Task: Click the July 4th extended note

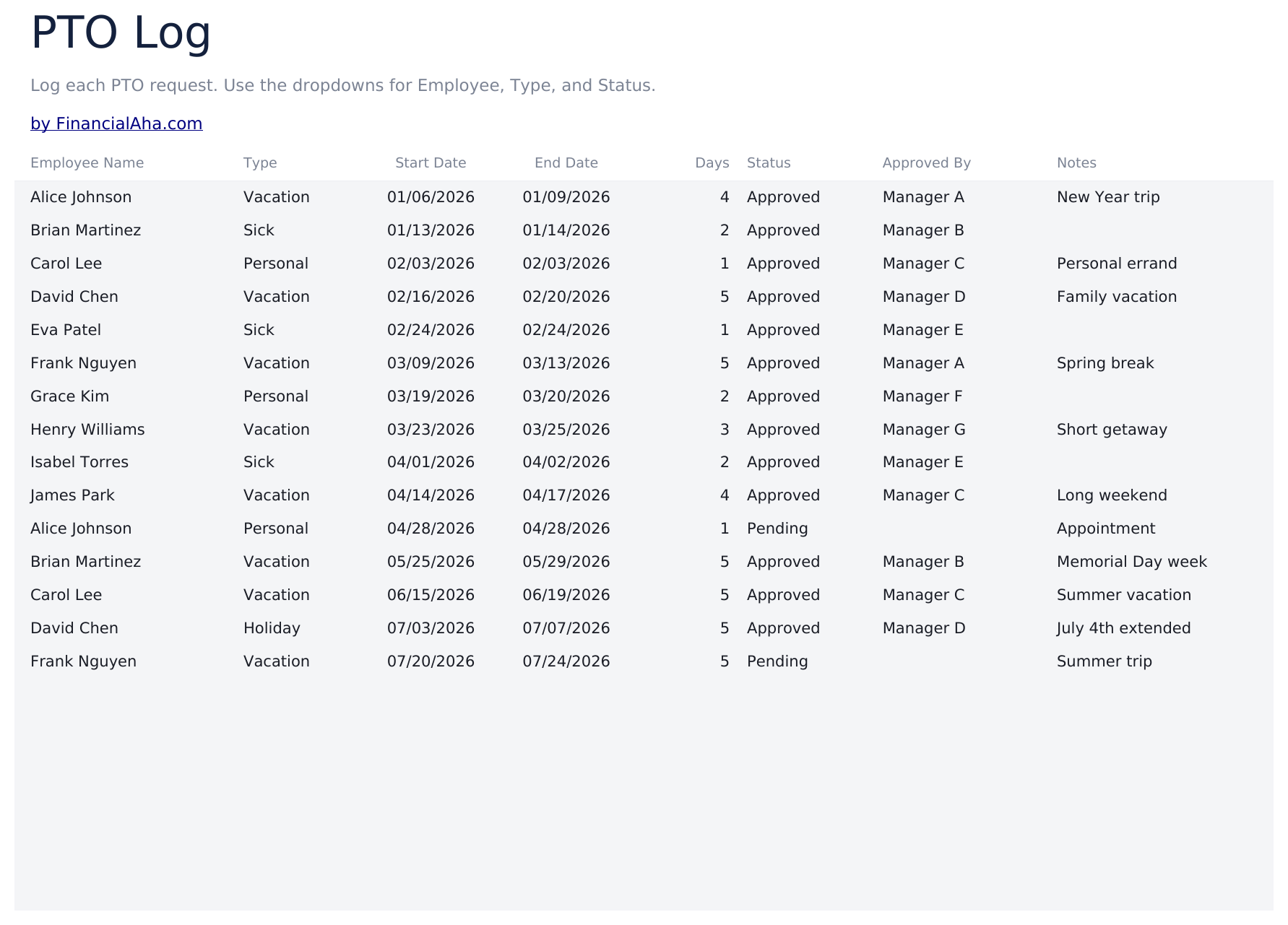Action: (x=1124, y=628)
